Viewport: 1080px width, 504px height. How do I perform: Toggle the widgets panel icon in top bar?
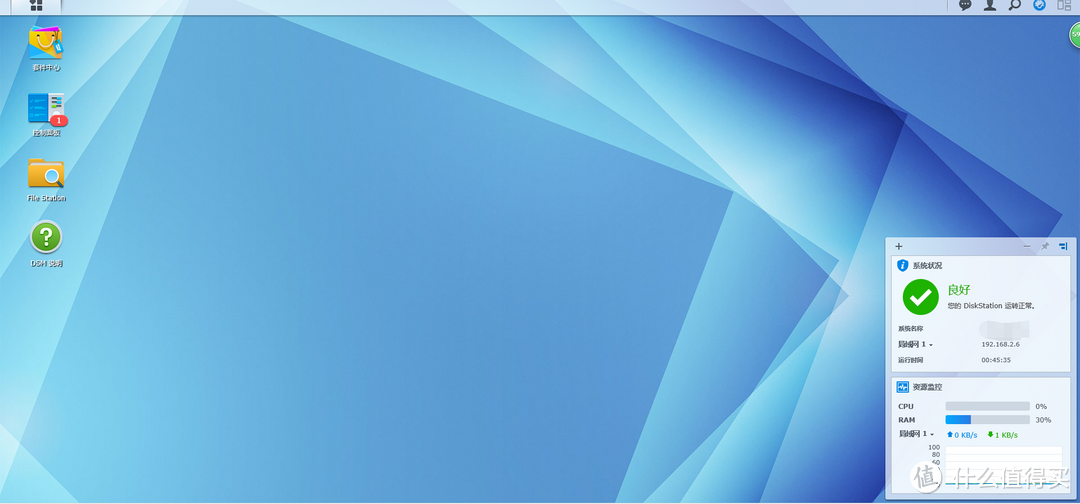tap(1064, 5)
